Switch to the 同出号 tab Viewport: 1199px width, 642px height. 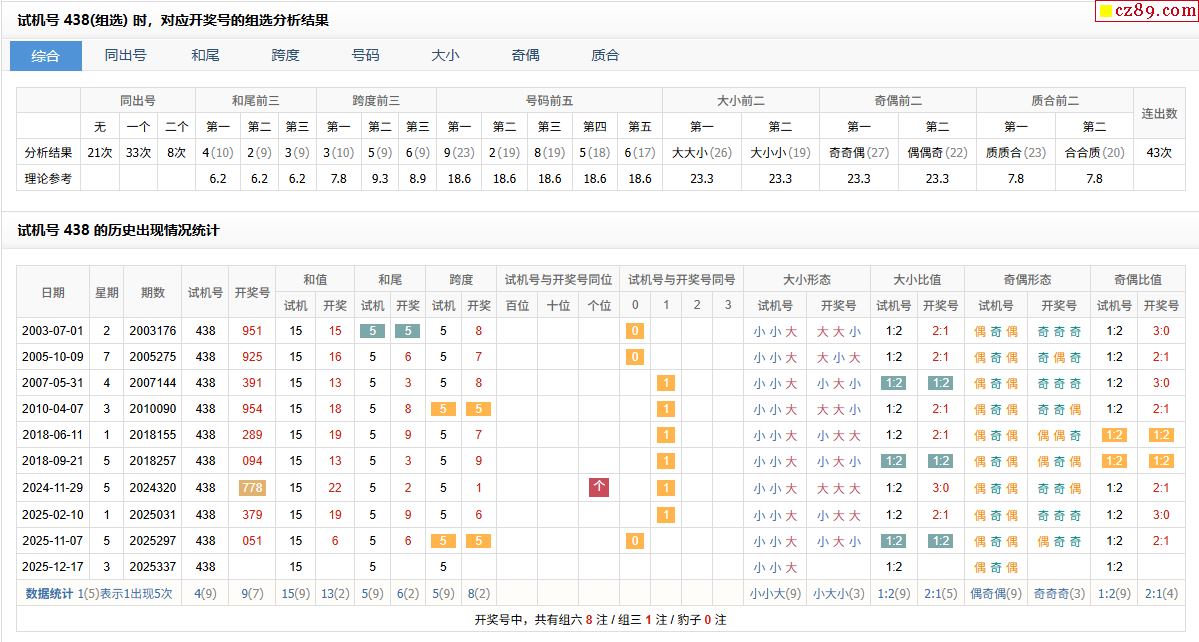tap(126, 56)
